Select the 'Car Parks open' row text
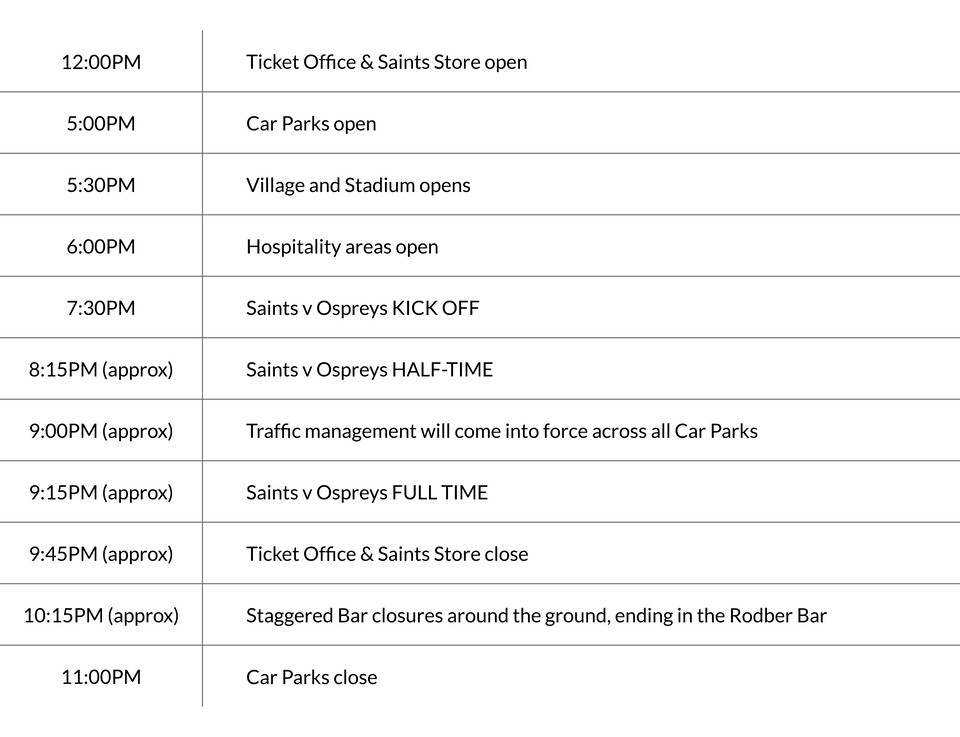 tap(311, 124)
